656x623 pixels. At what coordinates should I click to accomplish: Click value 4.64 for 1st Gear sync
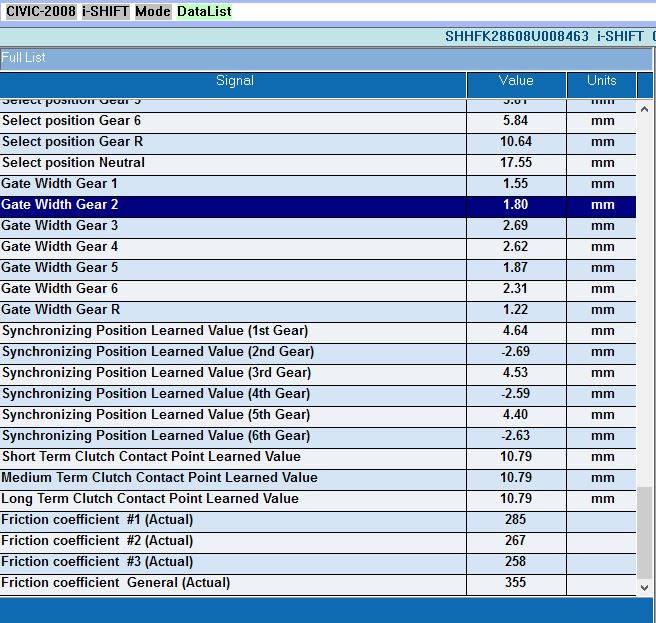click(515, 331)
